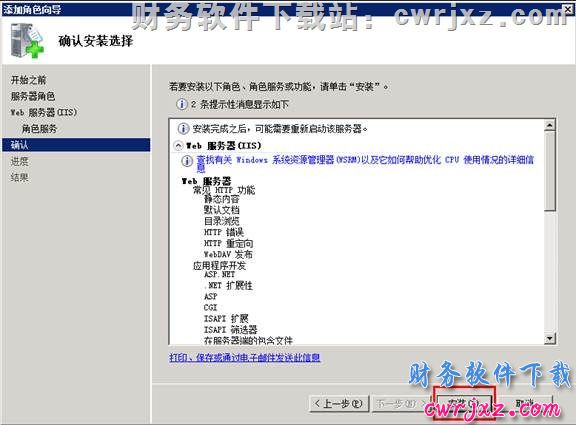Click the 静态内容 entry
Screen dimensions: 576x425
point(222,199)
